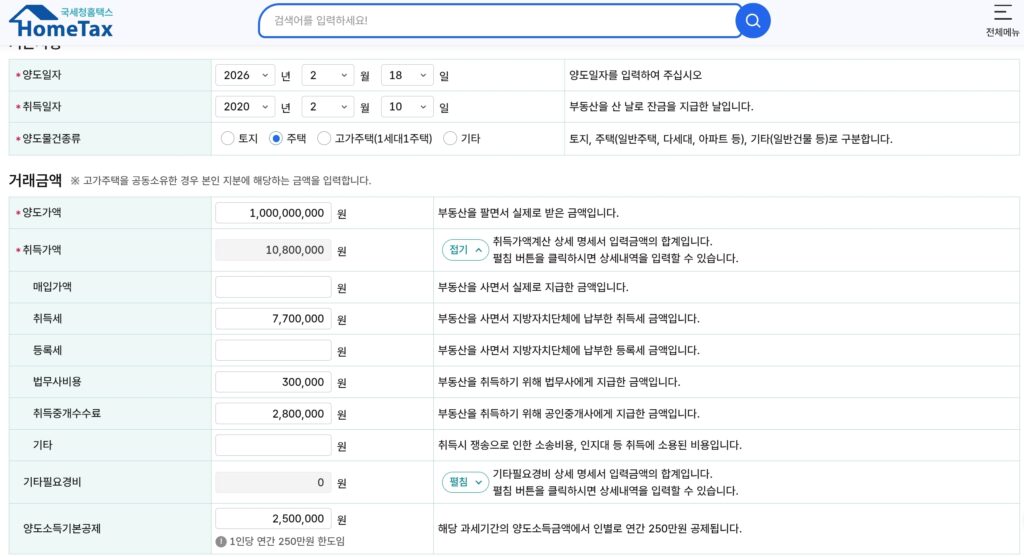Collapse 취득가액 details with 접기 button
The height and width of the screenshot is (557, 1024).
465,250
